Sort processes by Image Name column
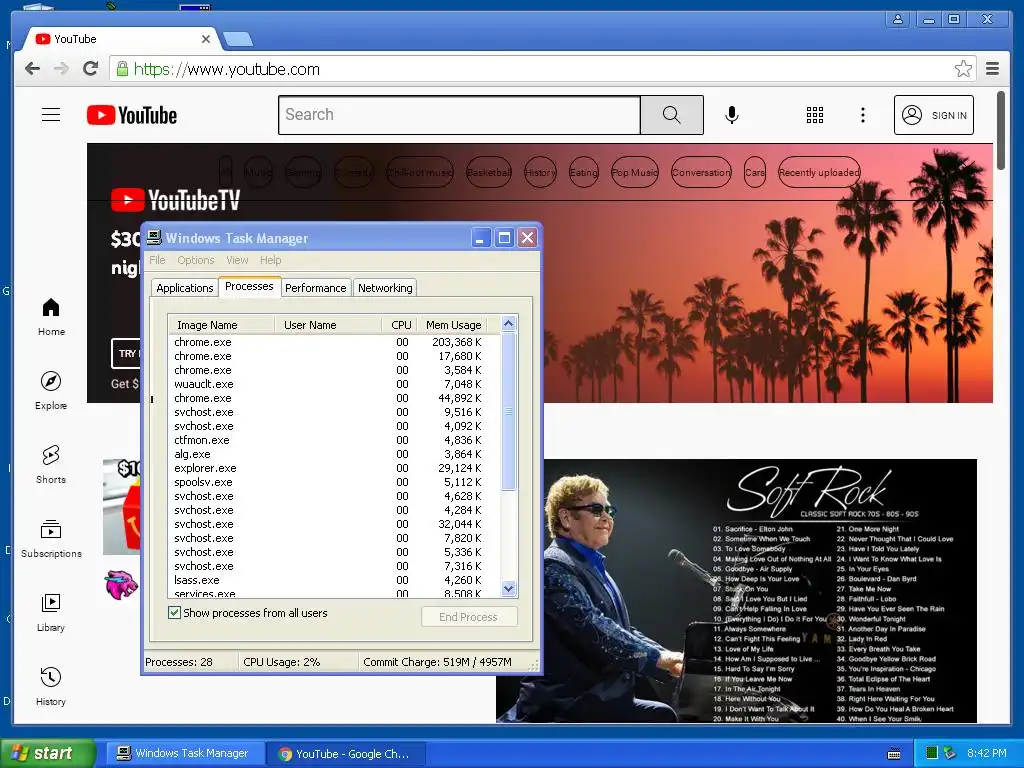1024x768 pixels. click(x=221, y=325)
